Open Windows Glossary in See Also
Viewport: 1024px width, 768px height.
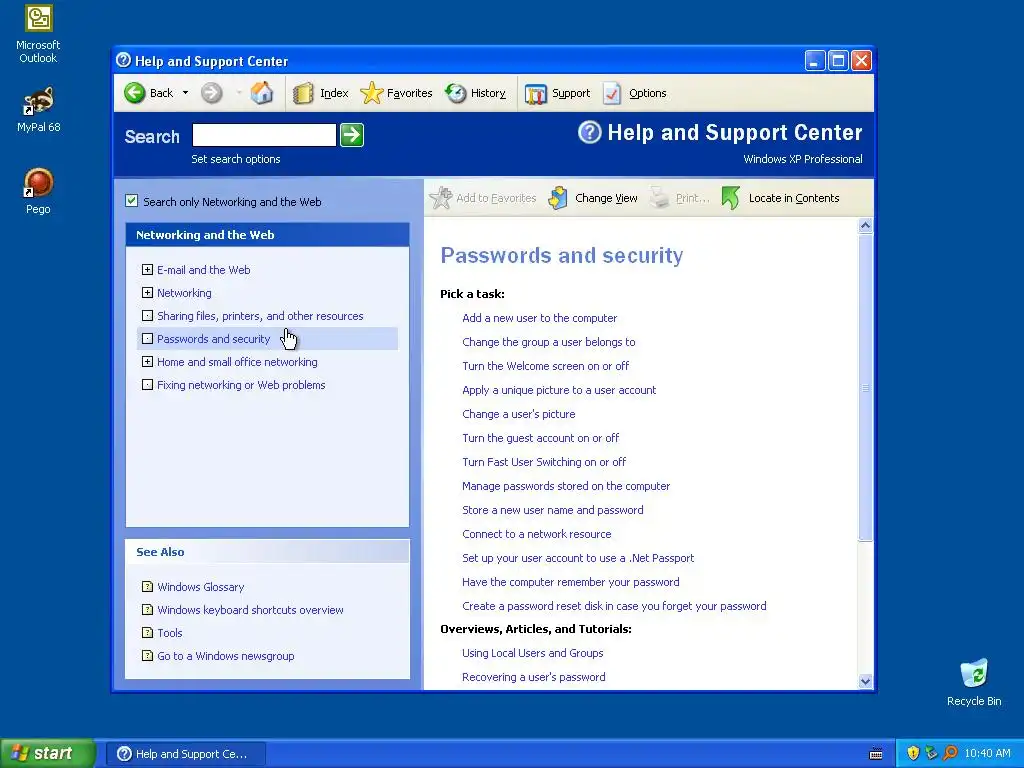pyautogui.click(x=200, y=587)
